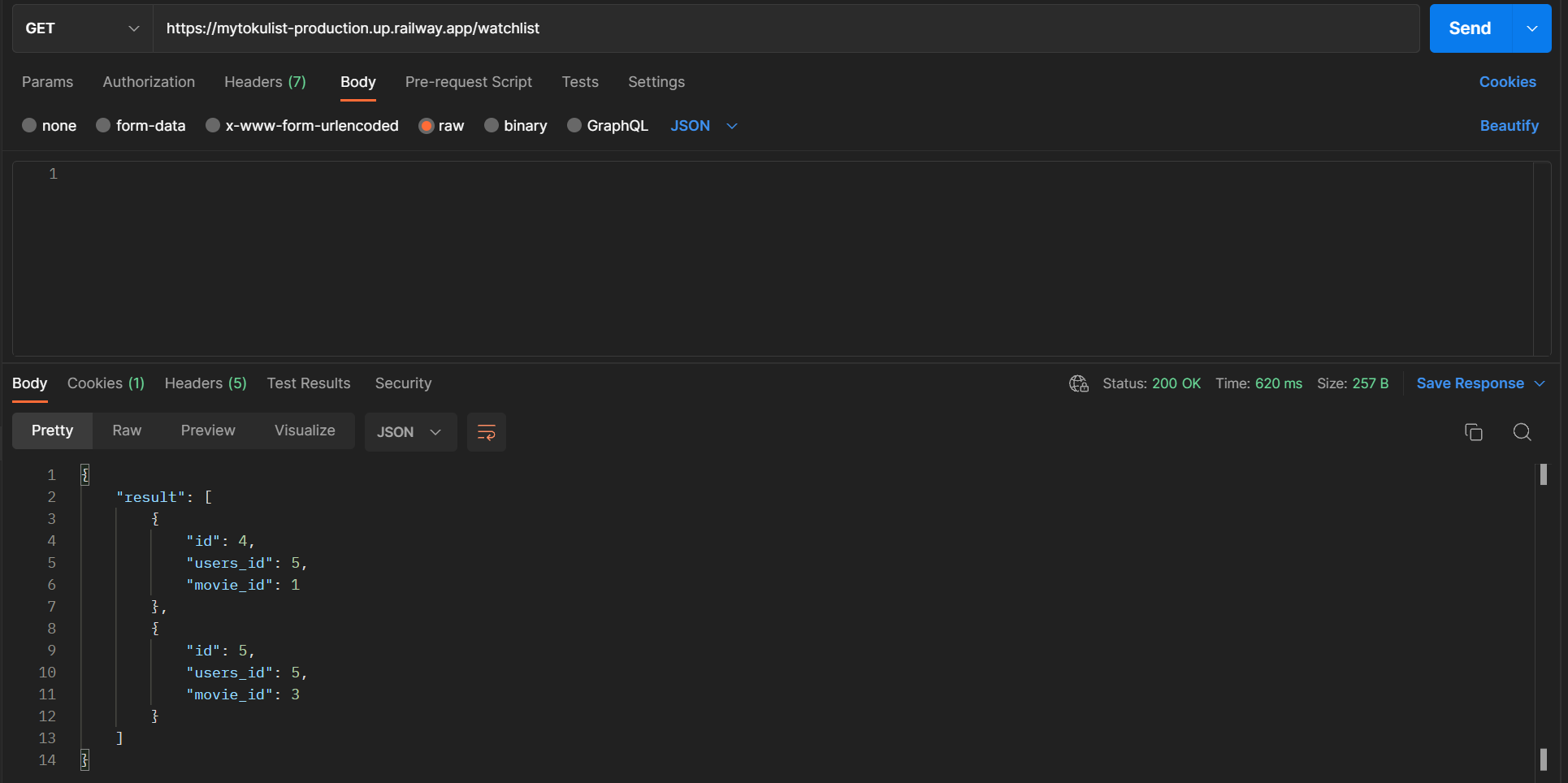The image size is (1568, 783).
Task: Expand the Send button arrow options
Action: click(x=1531, y=28)
